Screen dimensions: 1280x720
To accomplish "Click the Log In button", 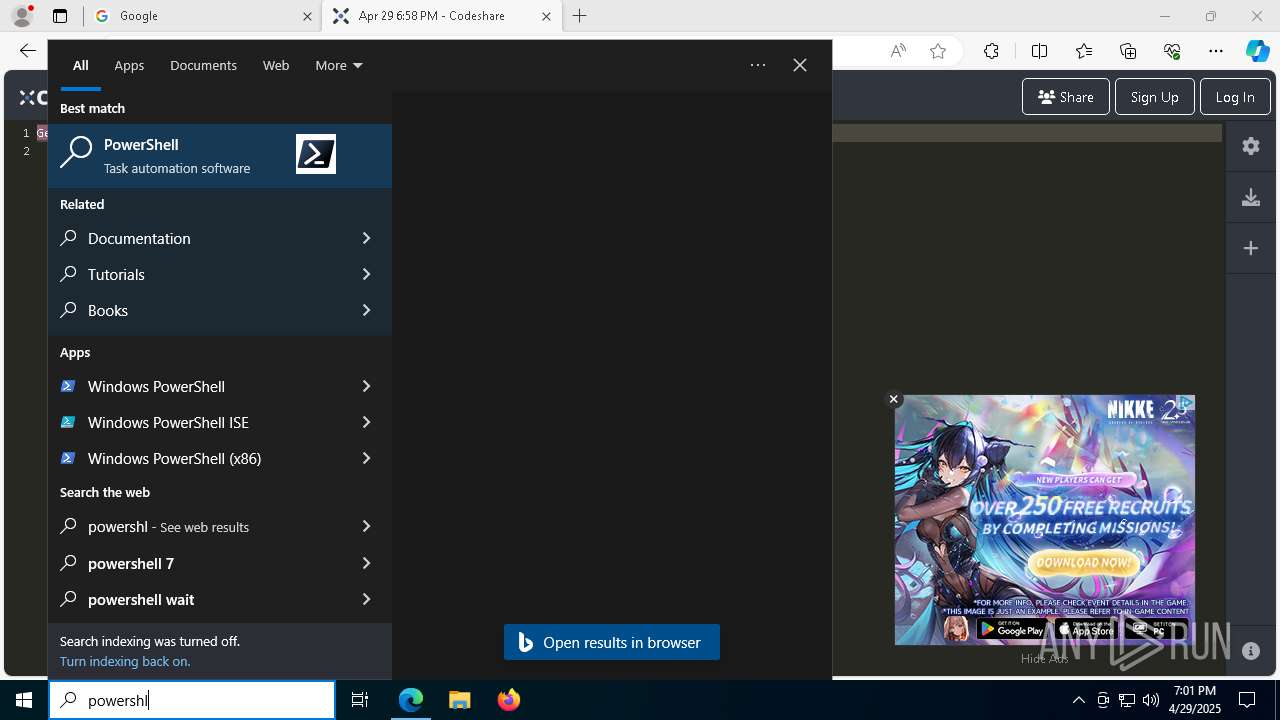I will [1235, 97].
